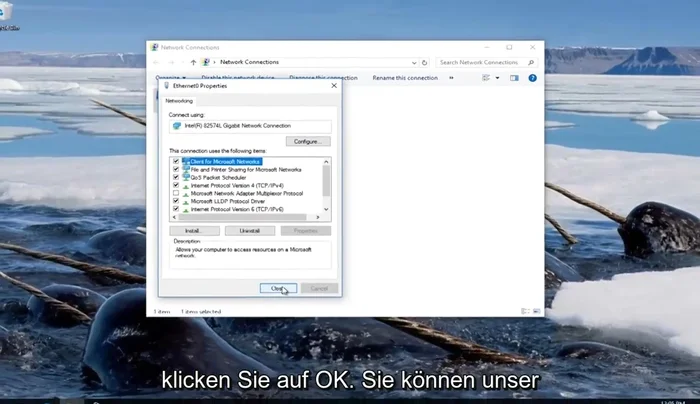Click the items list vertical scrollbar
The image size is (700, 404).
[326, 185]
